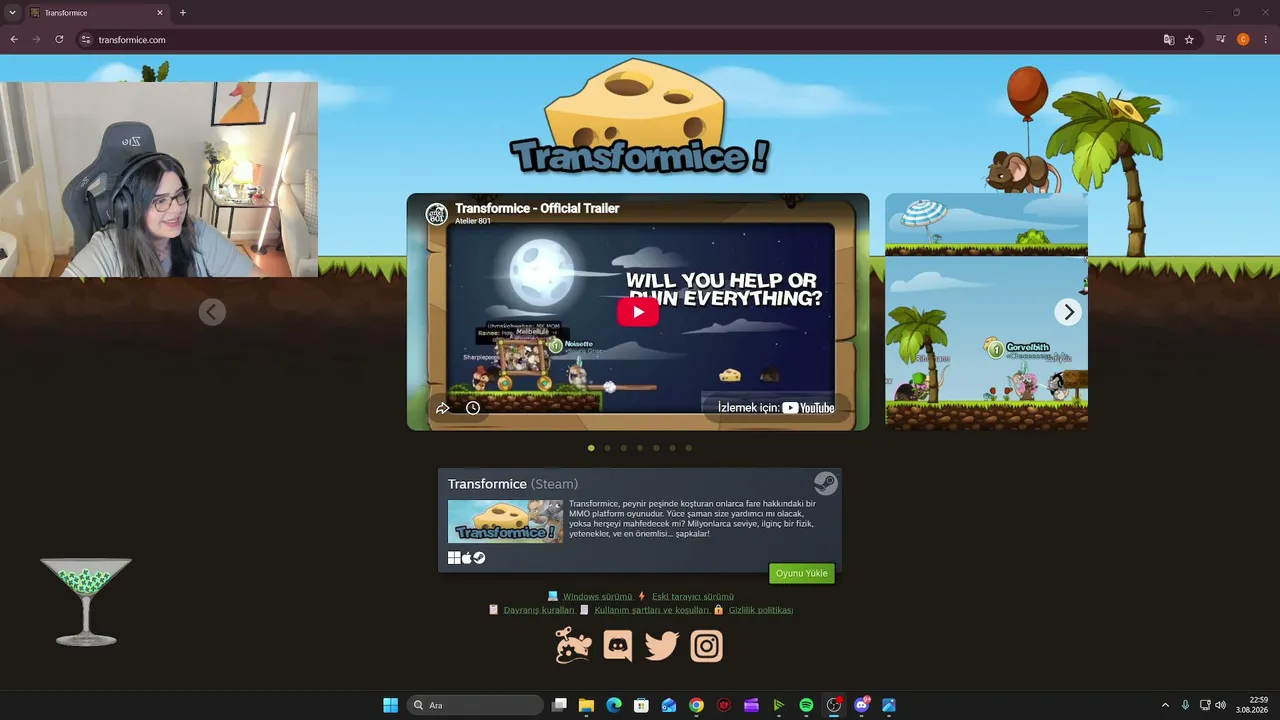Go to the previous carousel slide

tap(211, 312)
